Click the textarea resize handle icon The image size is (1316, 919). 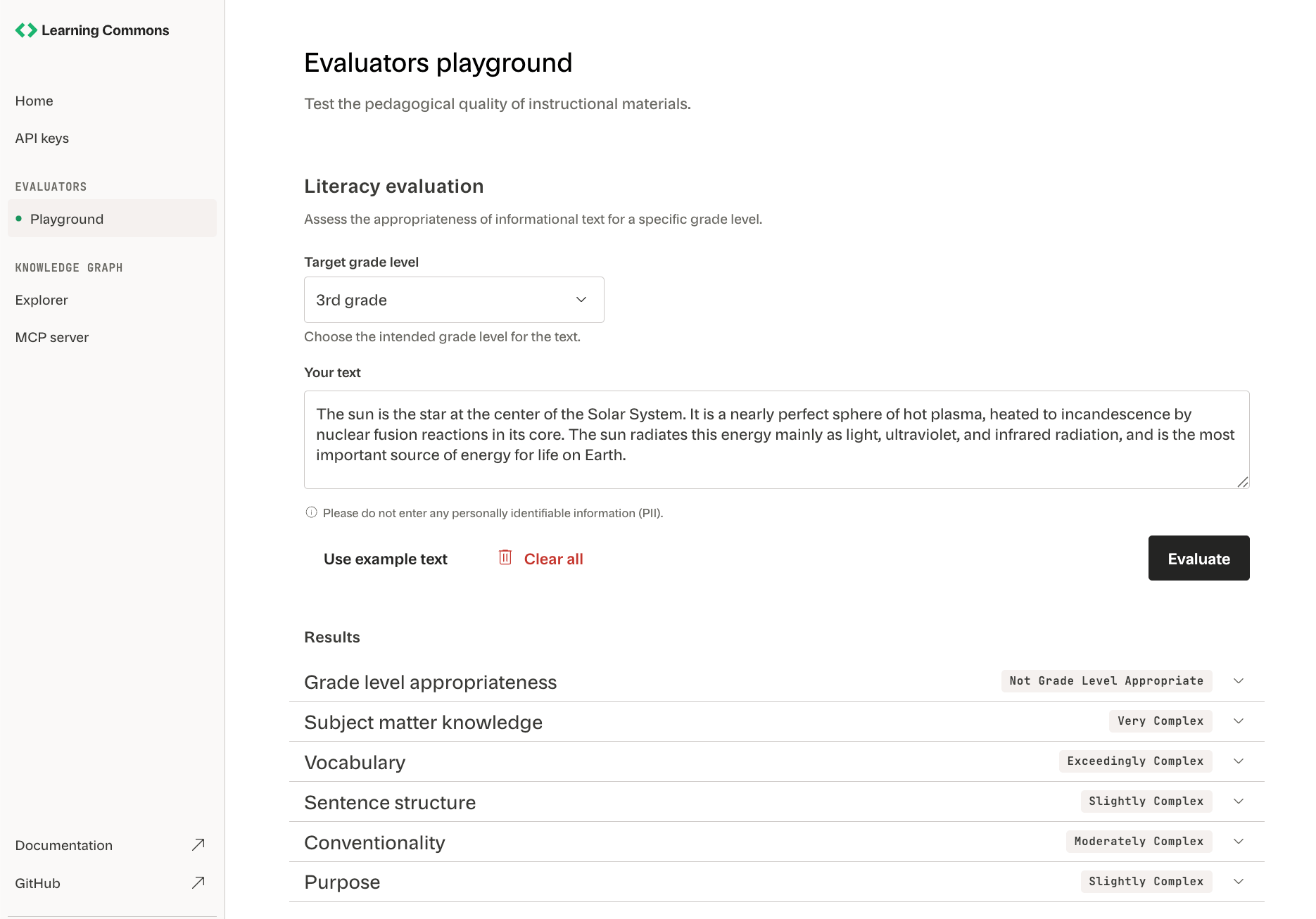(x=1242, y=481)
